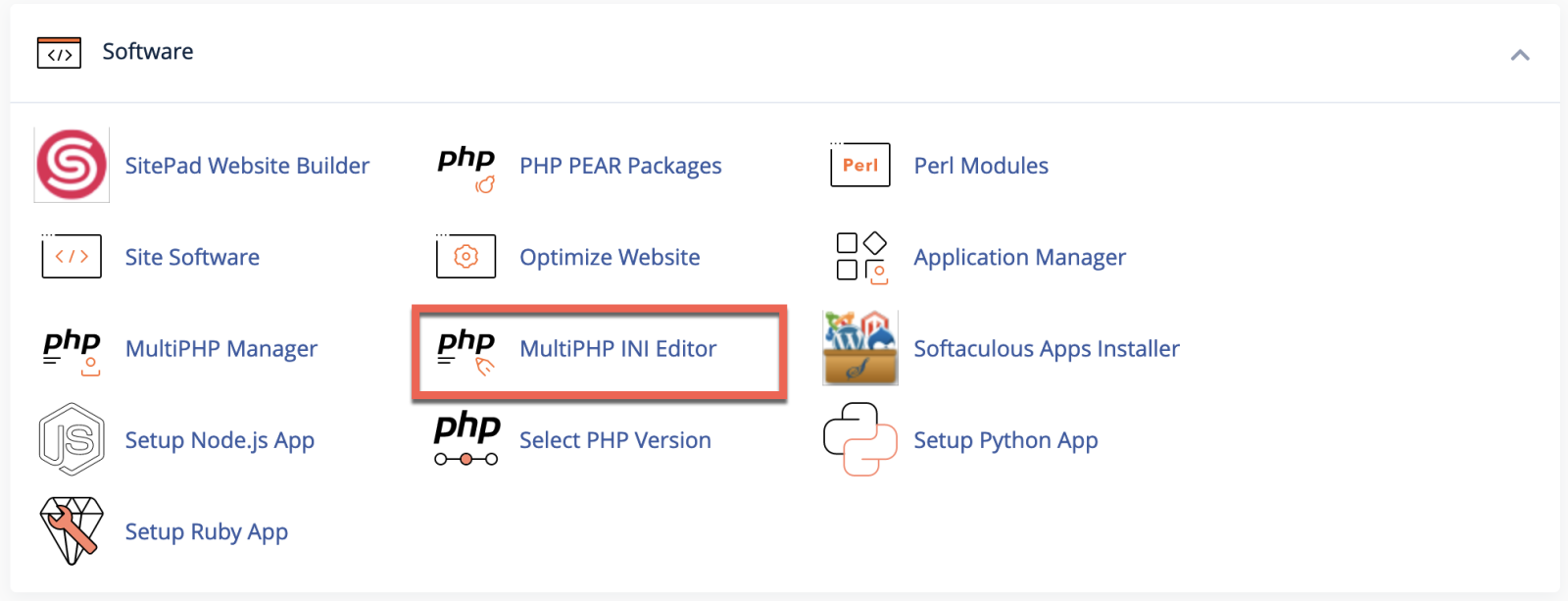Launch the MultiPHP Manager text link
The image size is (1568, 601).
(221, 349)
